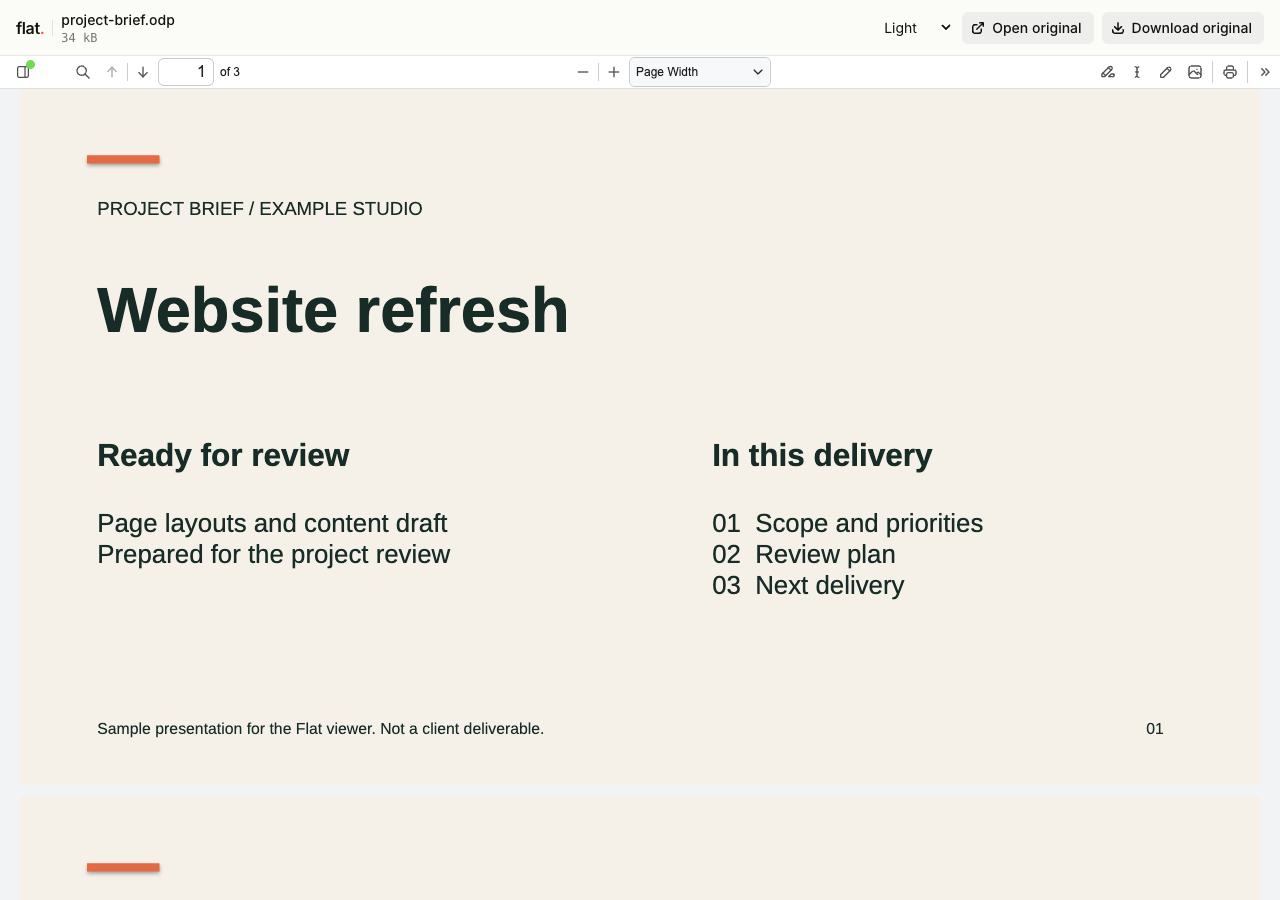Click Download original button
The image size is (1280, 900).
1183,28
